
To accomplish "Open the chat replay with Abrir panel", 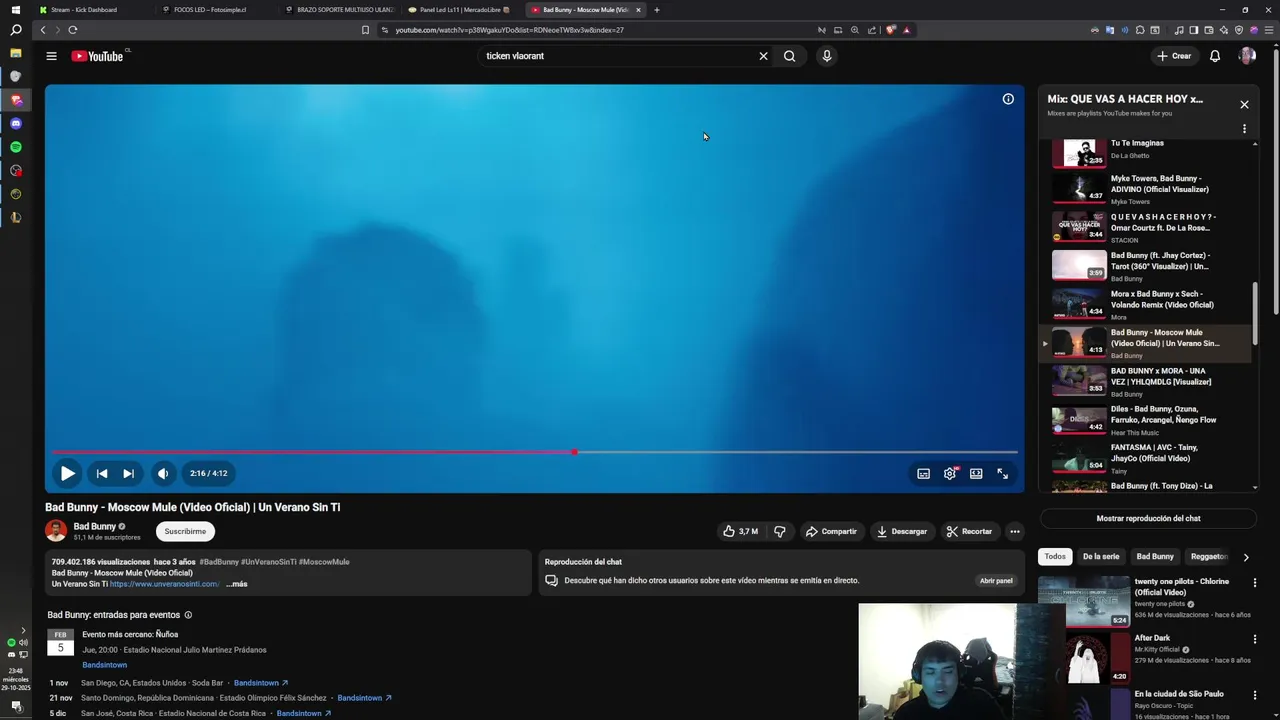I will 996,580.
